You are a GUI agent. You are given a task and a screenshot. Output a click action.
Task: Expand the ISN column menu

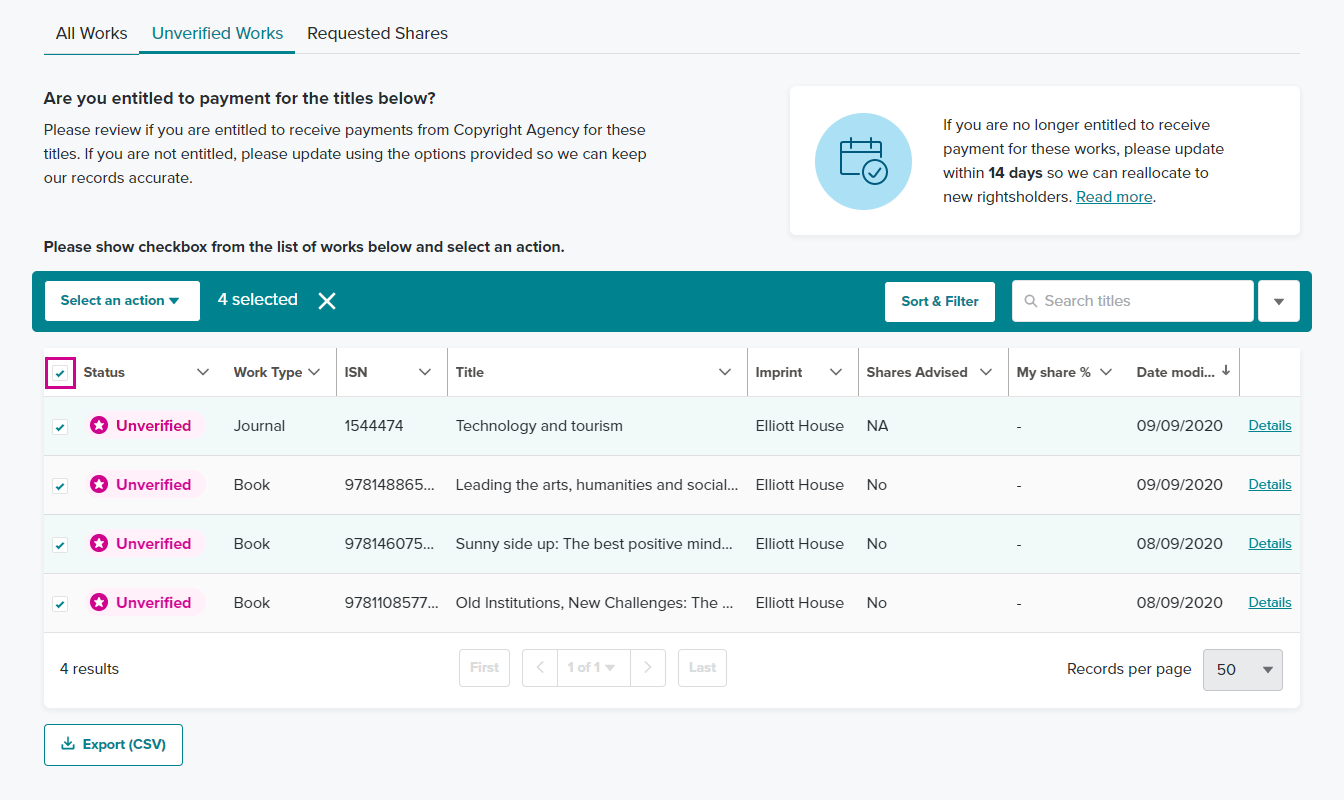425,372
